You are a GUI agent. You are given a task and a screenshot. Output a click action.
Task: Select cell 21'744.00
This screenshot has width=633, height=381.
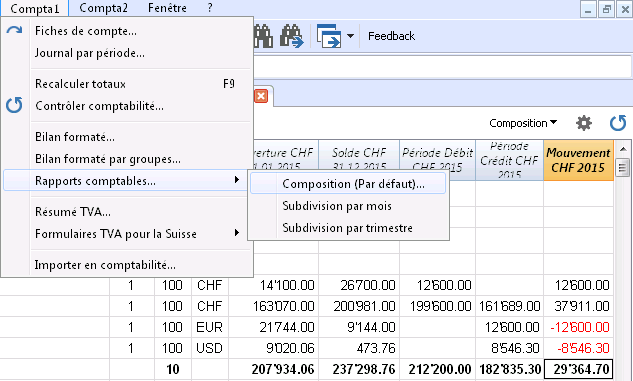coord(274,327)
